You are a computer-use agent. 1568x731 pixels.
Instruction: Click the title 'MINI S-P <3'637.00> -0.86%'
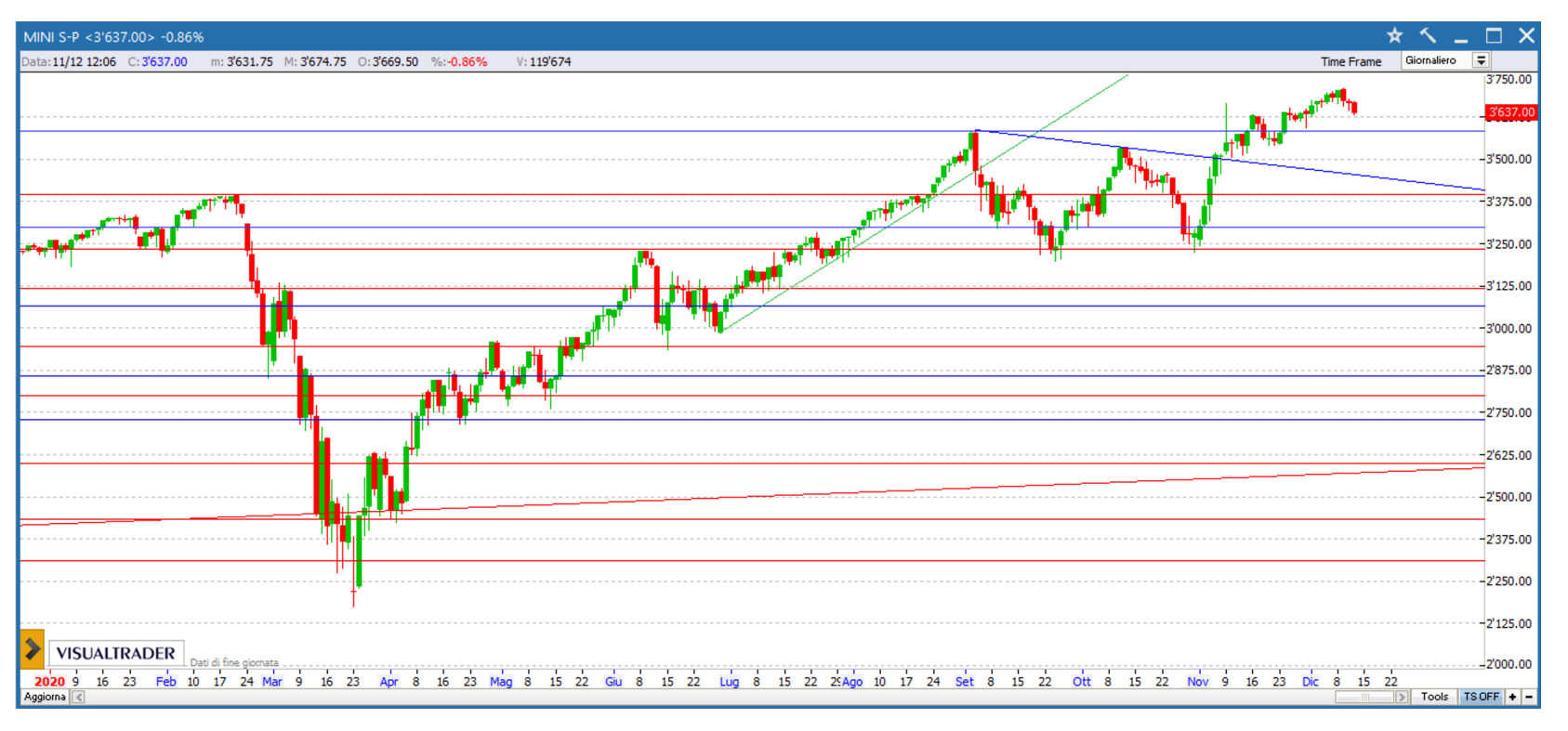(113, 37)
